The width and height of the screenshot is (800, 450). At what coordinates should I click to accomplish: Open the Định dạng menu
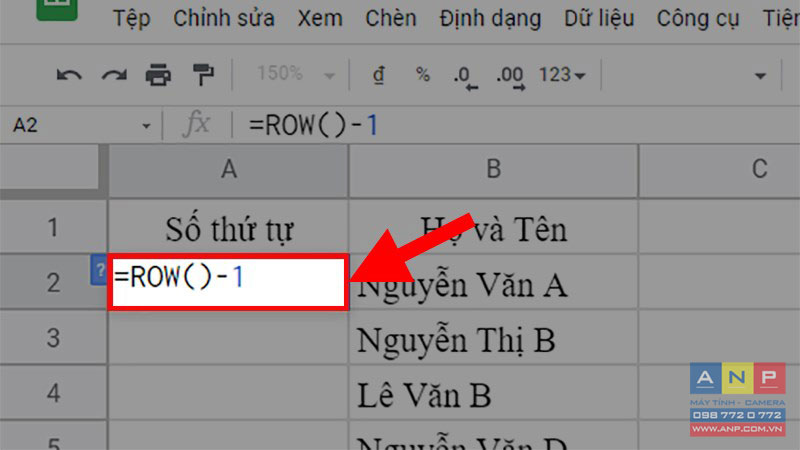pyautogui.click(x=490, y=19)
